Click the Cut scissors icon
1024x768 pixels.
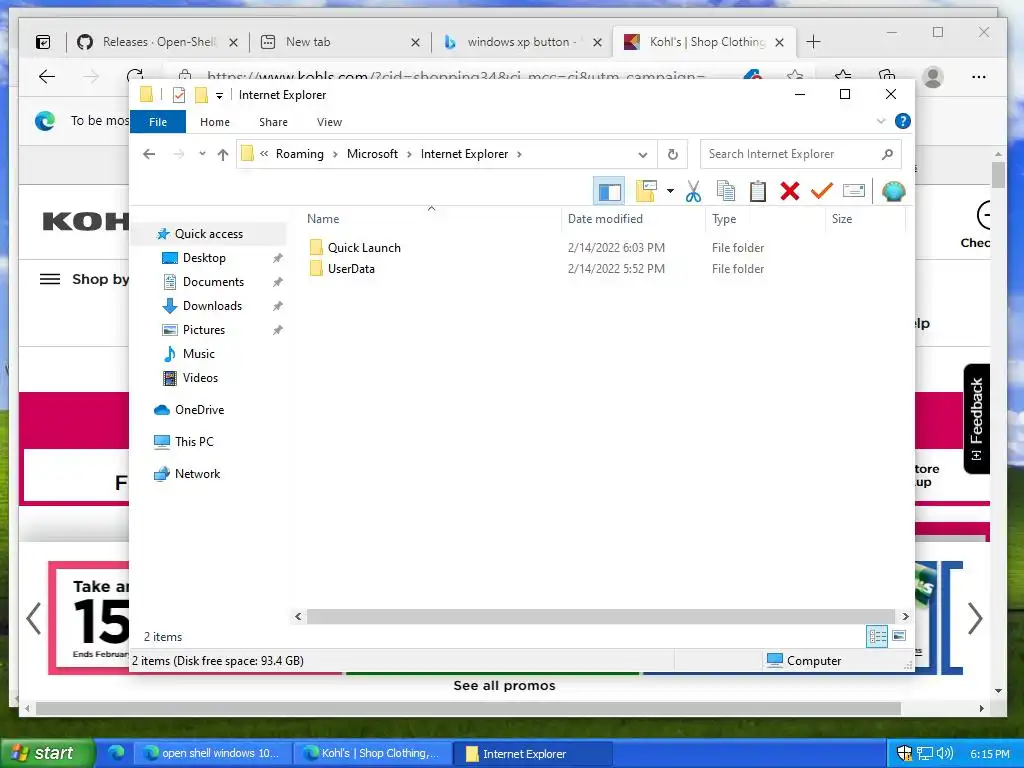694,191
